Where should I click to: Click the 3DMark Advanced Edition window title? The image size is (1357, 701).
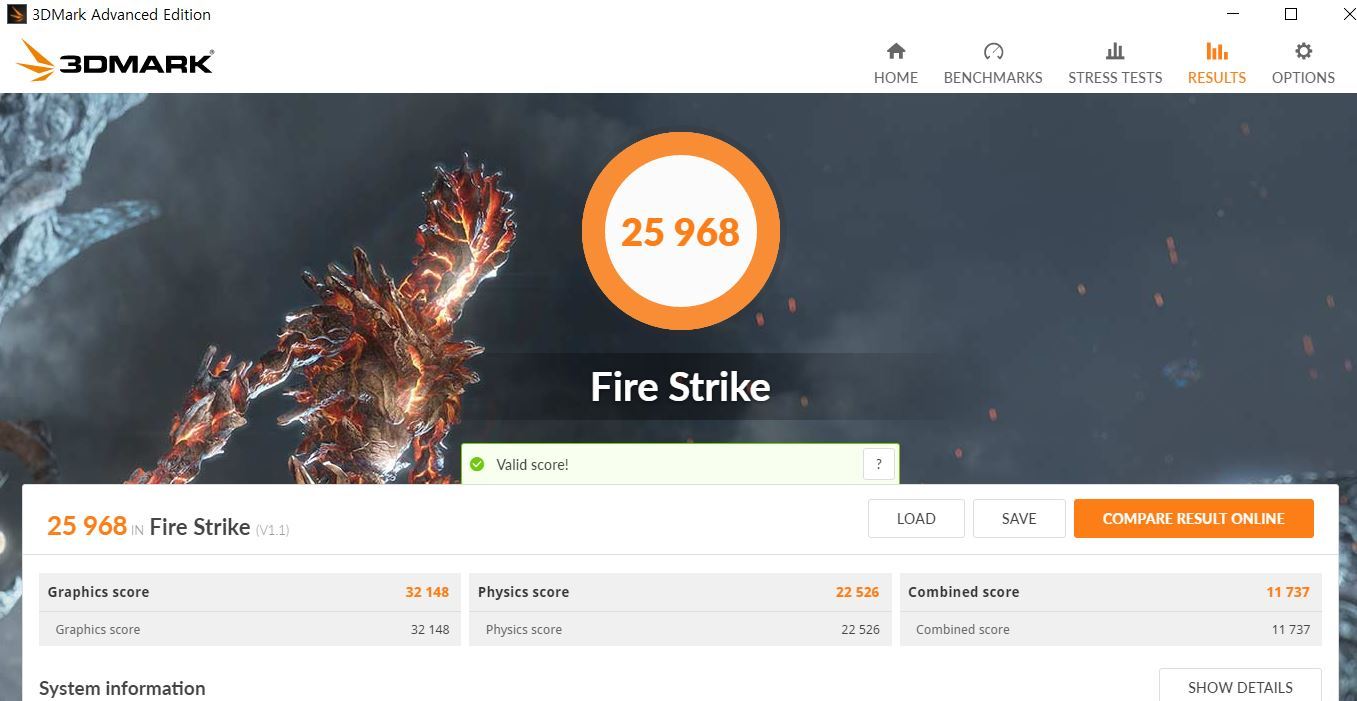pos(121,14)
